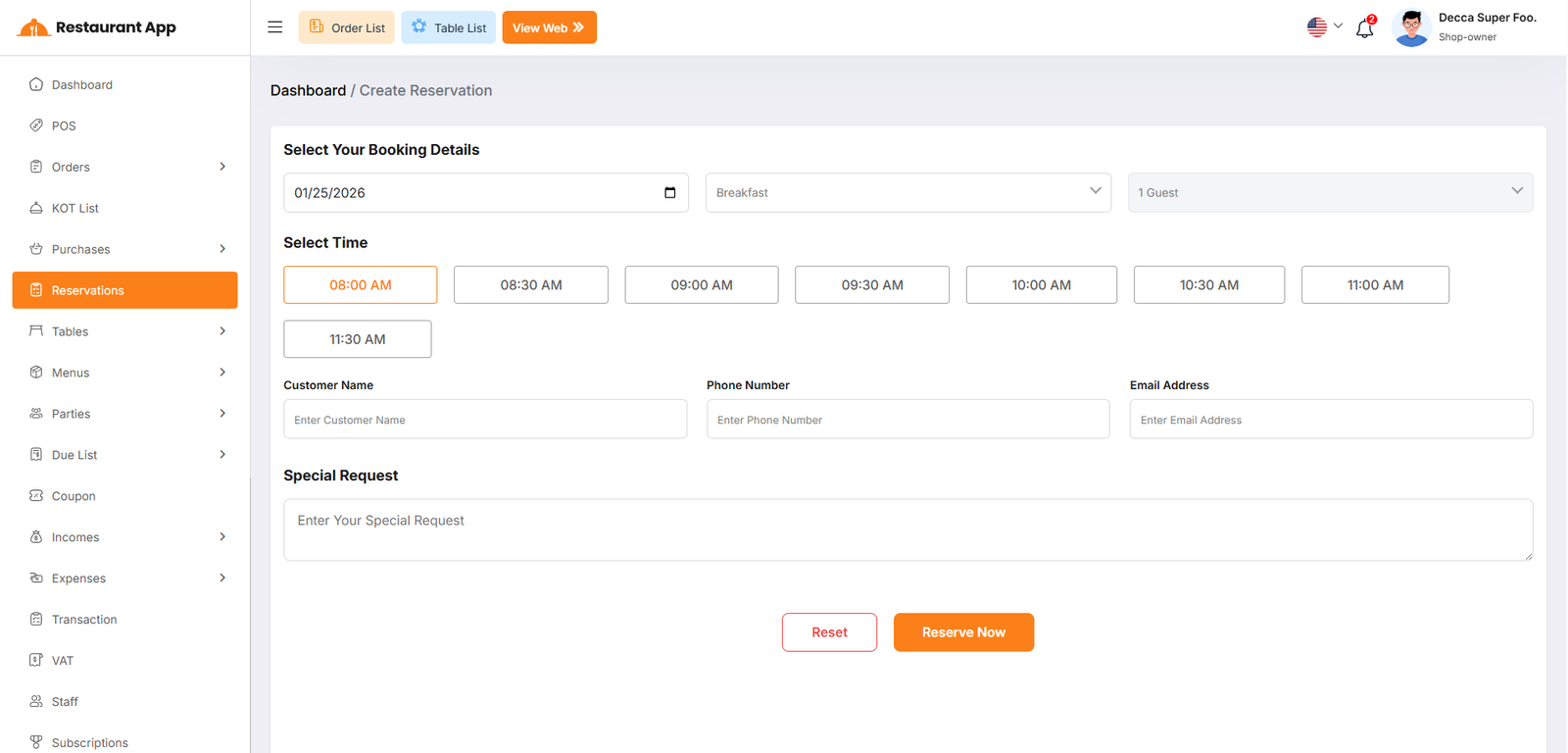Image resolution: width=1568 pixels, height=753 pixels.
Task: Open the 1 Guest count dropdown
Action: click(1330, 193)
